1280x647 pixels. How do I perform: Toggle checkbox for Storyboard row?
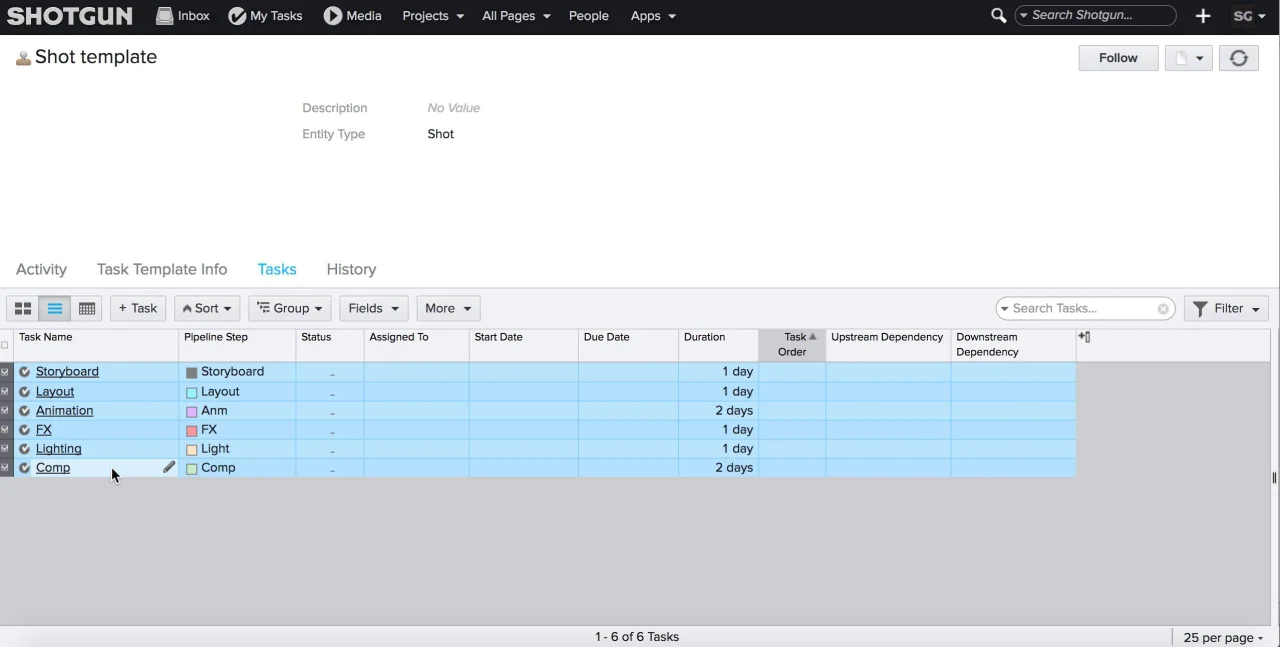pos(5,372)
